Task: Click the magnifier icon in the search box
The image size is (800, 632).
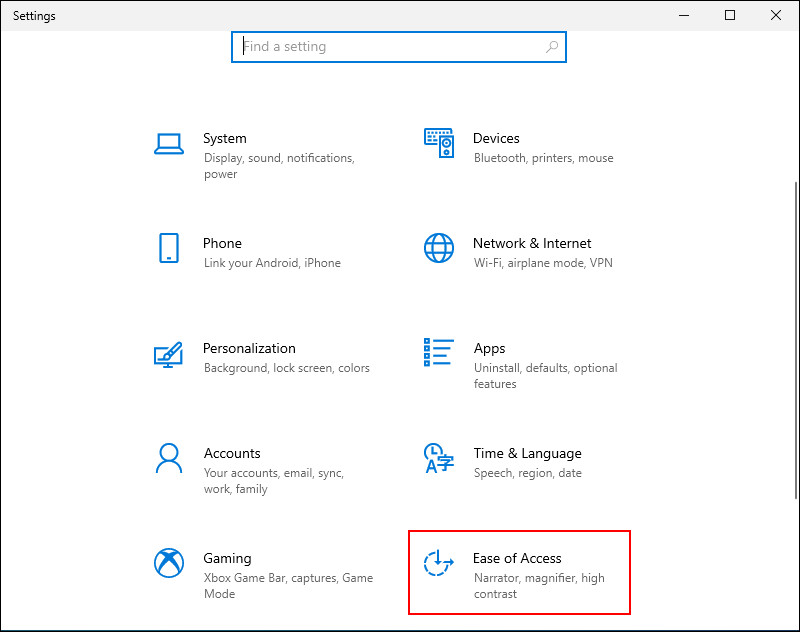Action: 552,47
